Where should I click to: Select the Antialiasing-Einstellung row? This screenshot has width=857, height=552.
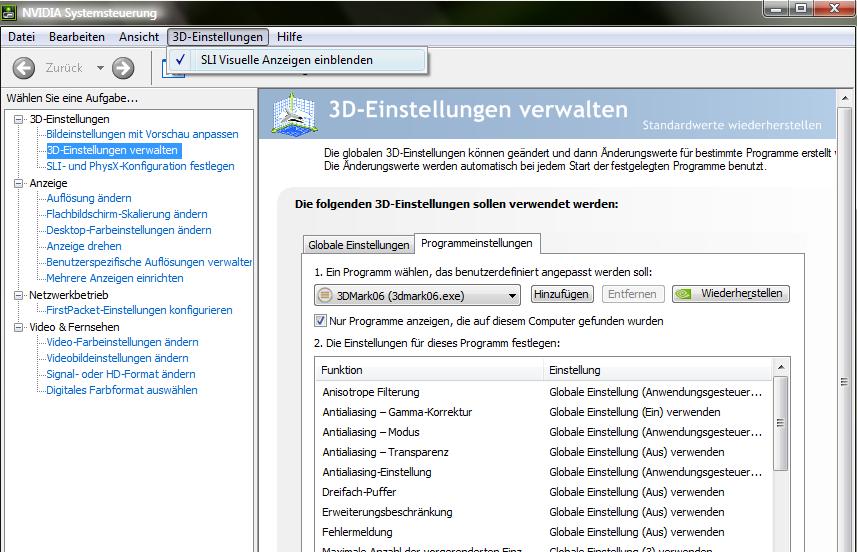[544, 472]
